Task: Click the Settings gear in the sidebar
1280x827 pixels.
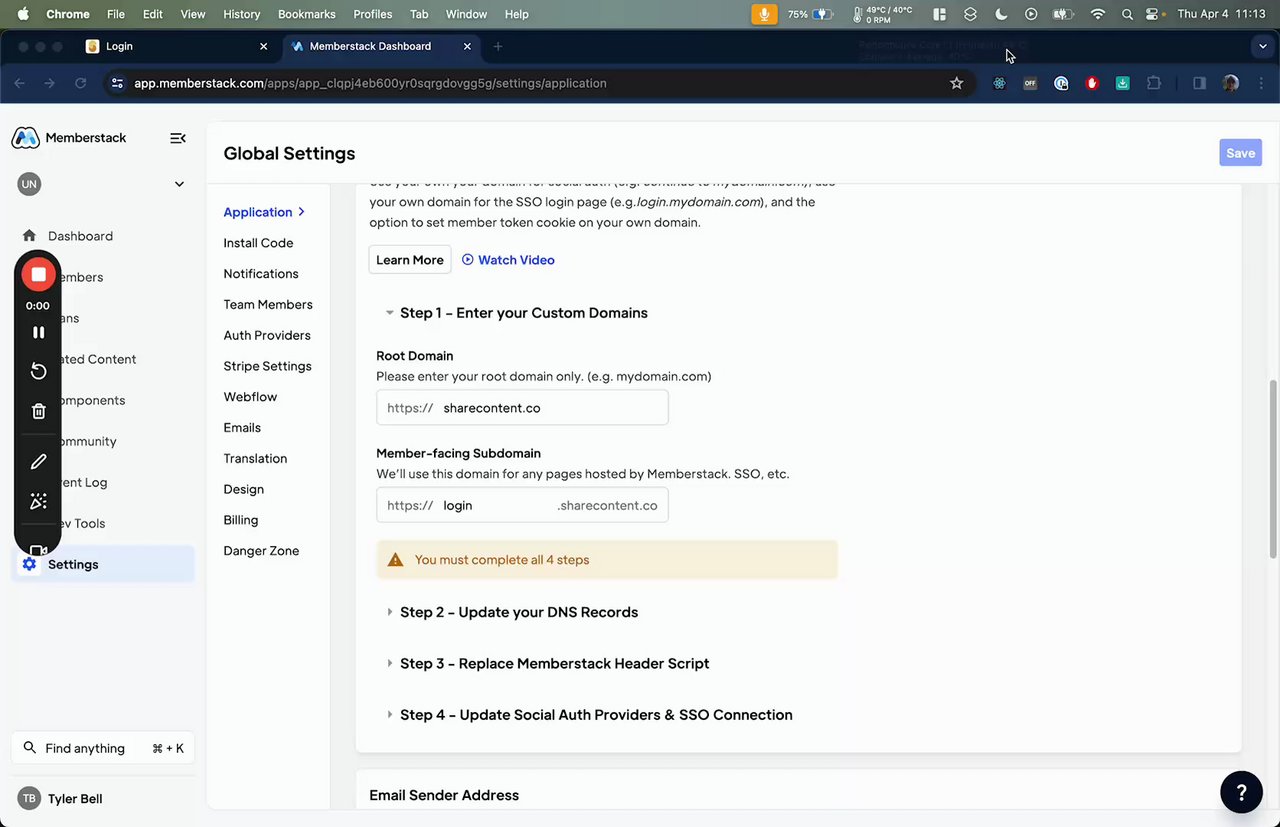Action: [x=30, y=564]
